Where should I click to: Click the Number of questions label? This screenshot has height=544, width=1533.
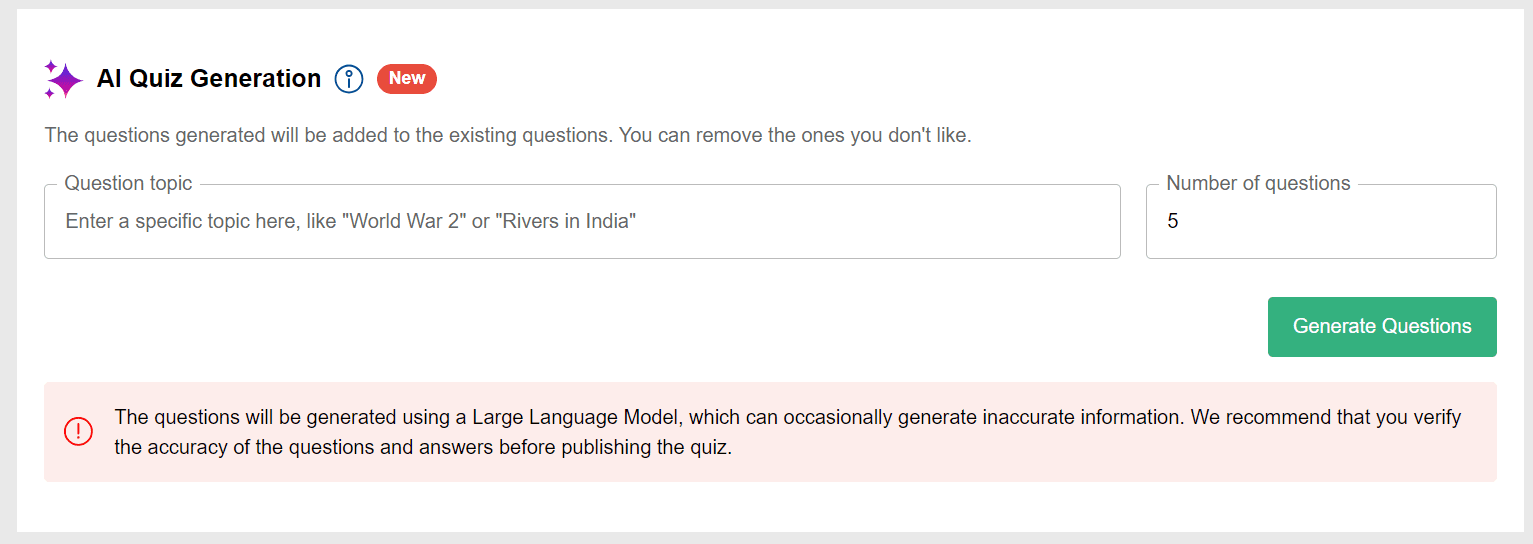[x=1258, y=184]
